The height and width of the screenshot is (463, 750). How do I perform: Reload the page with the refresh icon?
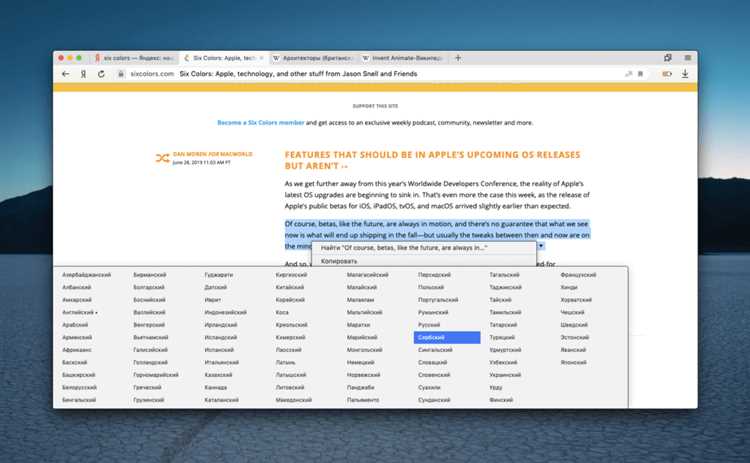(101, 74)
